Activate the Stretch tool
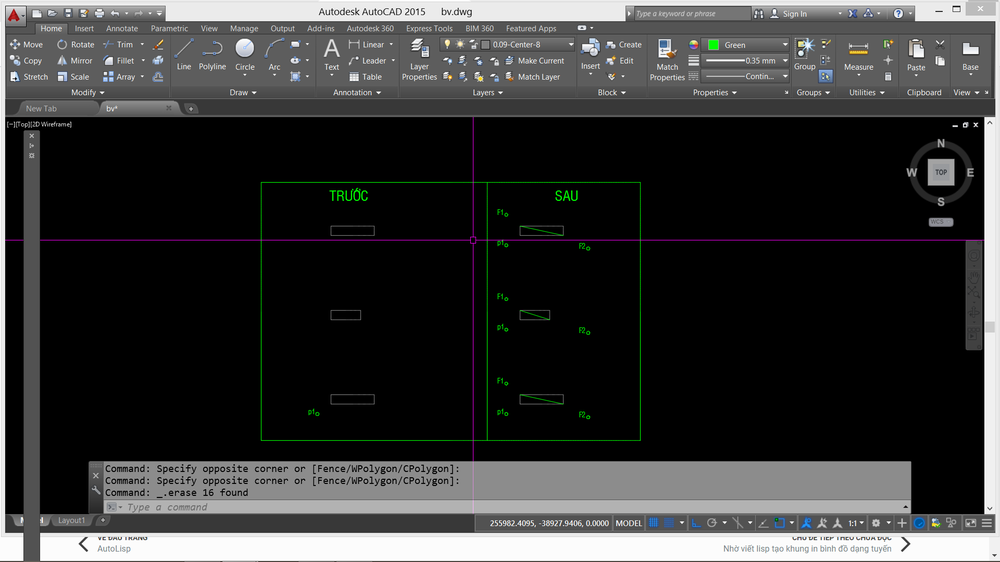Screen dimensions: 1000x562 (x=29, y=77)
